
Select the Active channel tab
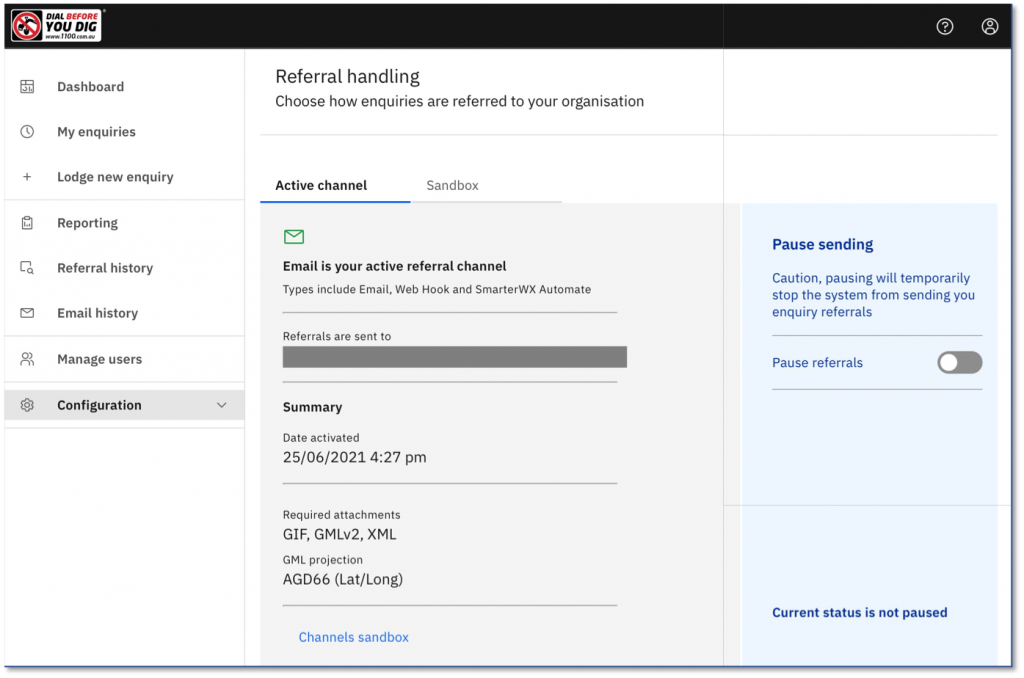click(320, 185)
